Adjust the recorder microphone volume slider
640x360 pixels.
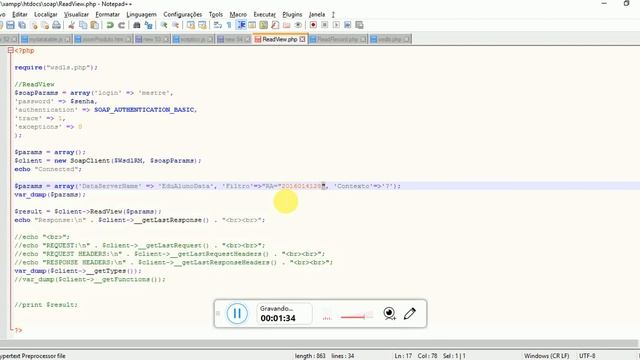click(357, 316)
